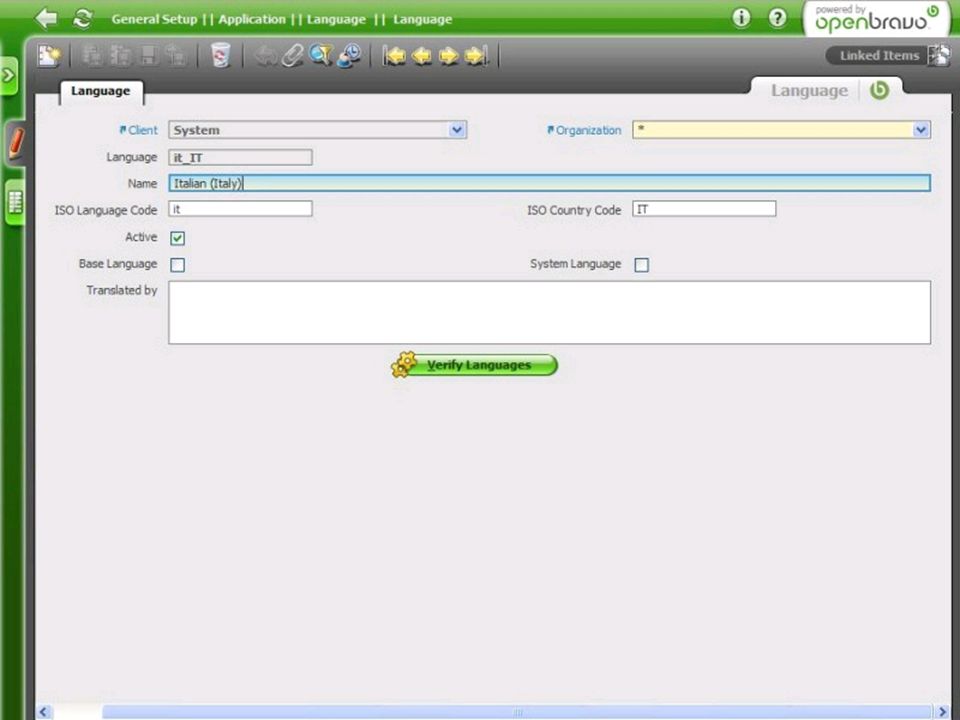Click the ISO Language Code field
The image size is (960, 720).
[240, 209]
